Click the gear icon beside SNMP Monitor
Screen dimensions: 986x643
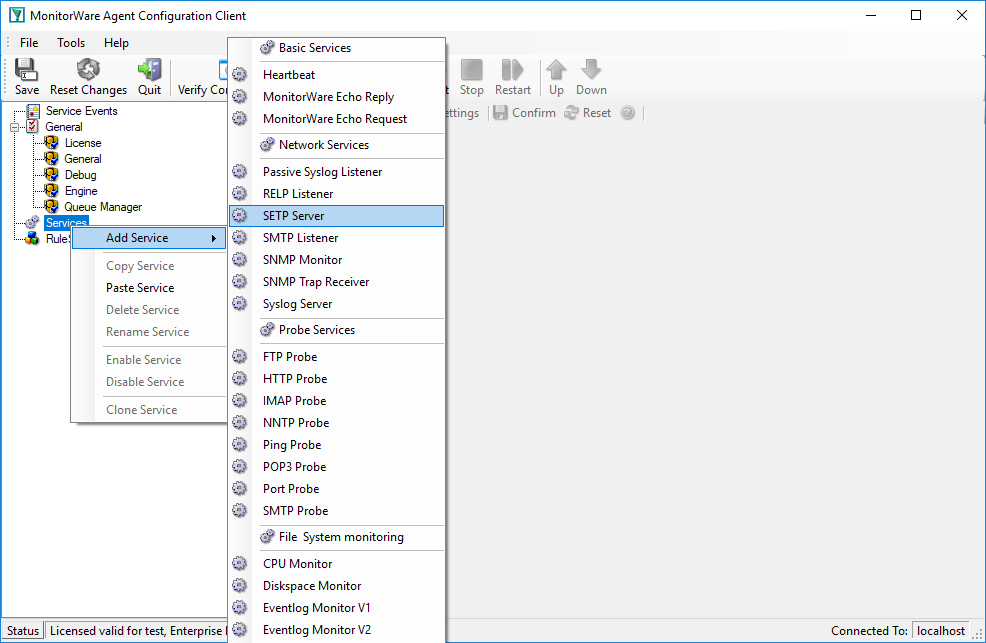pyautogui.click(x=240, y=259)
